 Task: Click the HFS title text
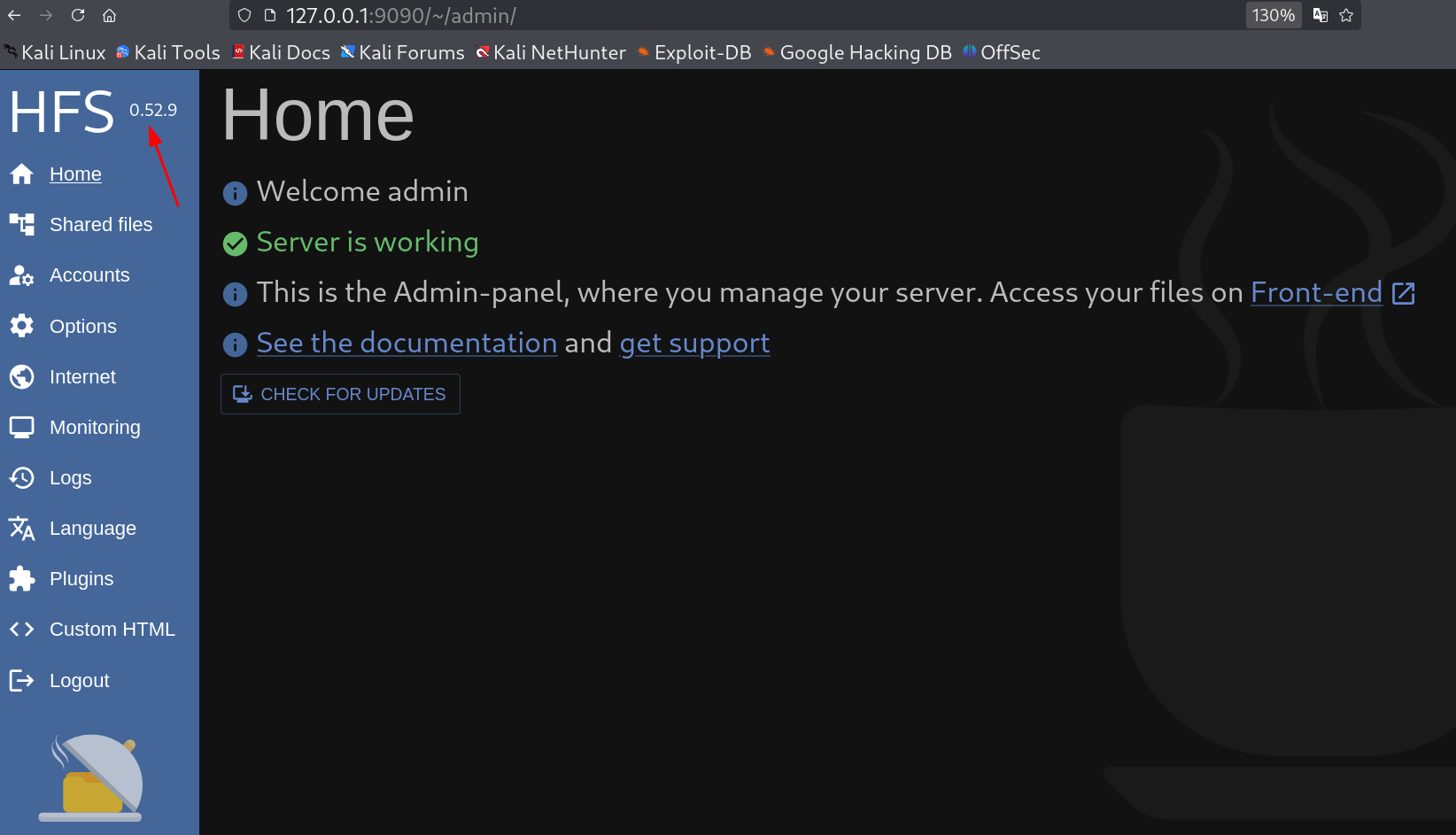[x=62, y=112]
